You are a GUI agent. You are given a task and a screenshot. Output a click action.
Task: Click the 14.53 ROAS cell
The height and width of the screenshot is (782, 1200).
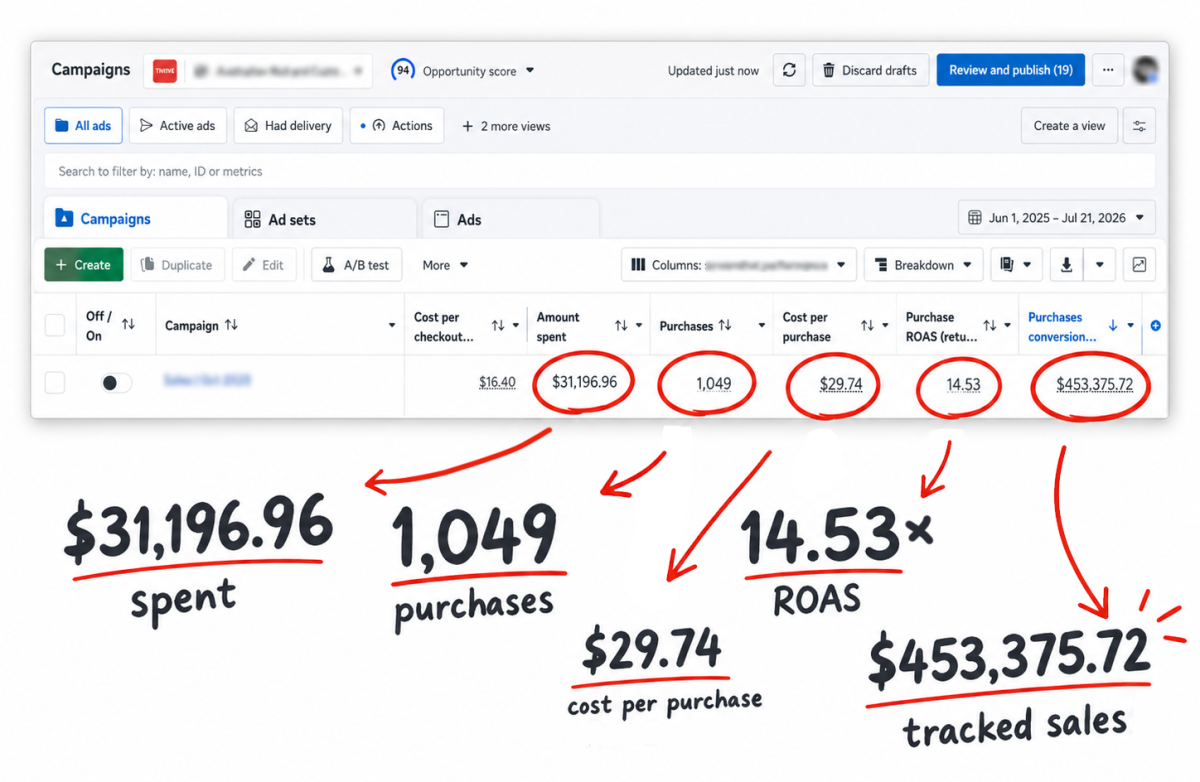click(x=963, y=383)
